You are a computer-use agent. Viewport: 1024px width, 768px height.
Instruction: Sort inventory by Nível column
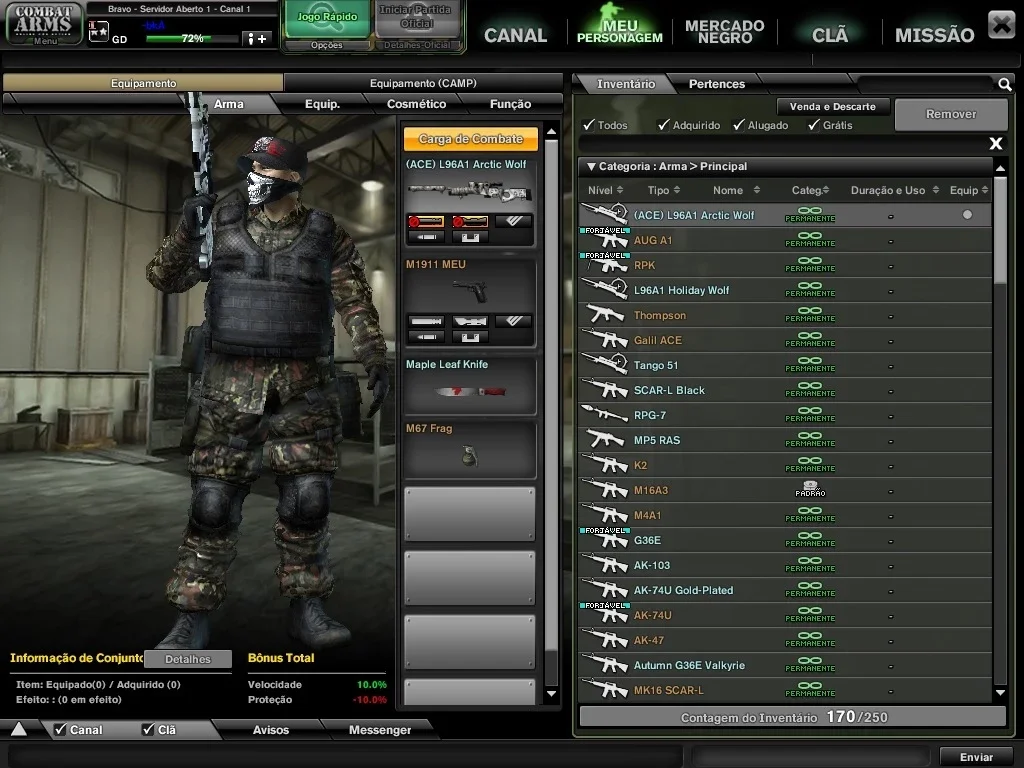605,190
